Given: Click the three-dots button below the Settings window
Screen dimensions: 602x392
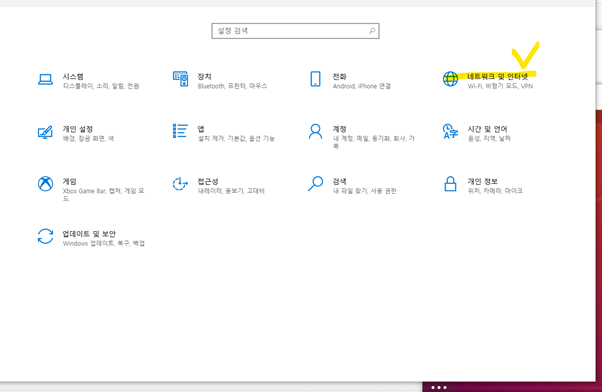Looking at the screenshot, I should (x=439, y=387).
